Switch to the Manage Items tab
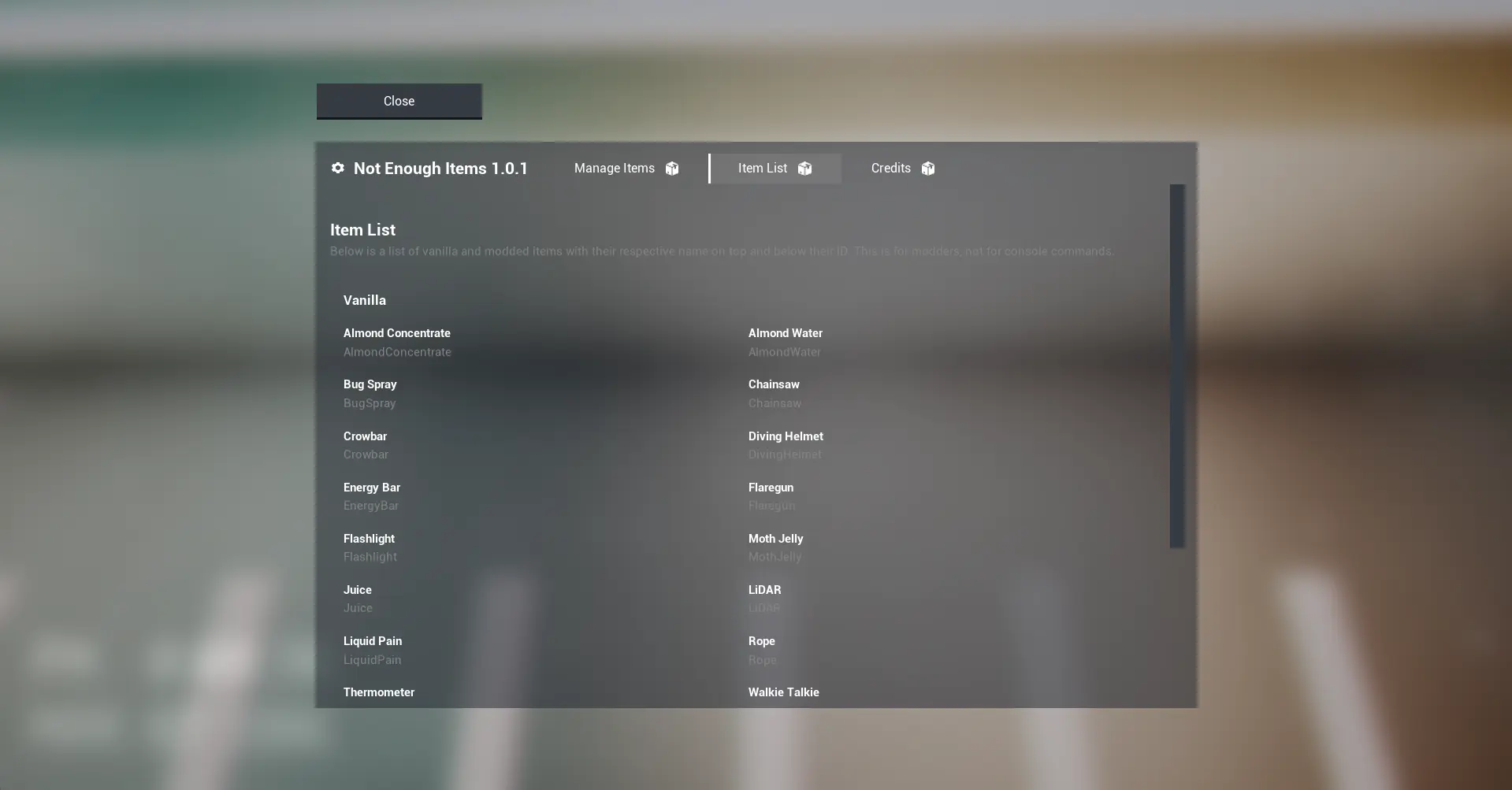Screen dimensions: 1512x790 point(615,168)
